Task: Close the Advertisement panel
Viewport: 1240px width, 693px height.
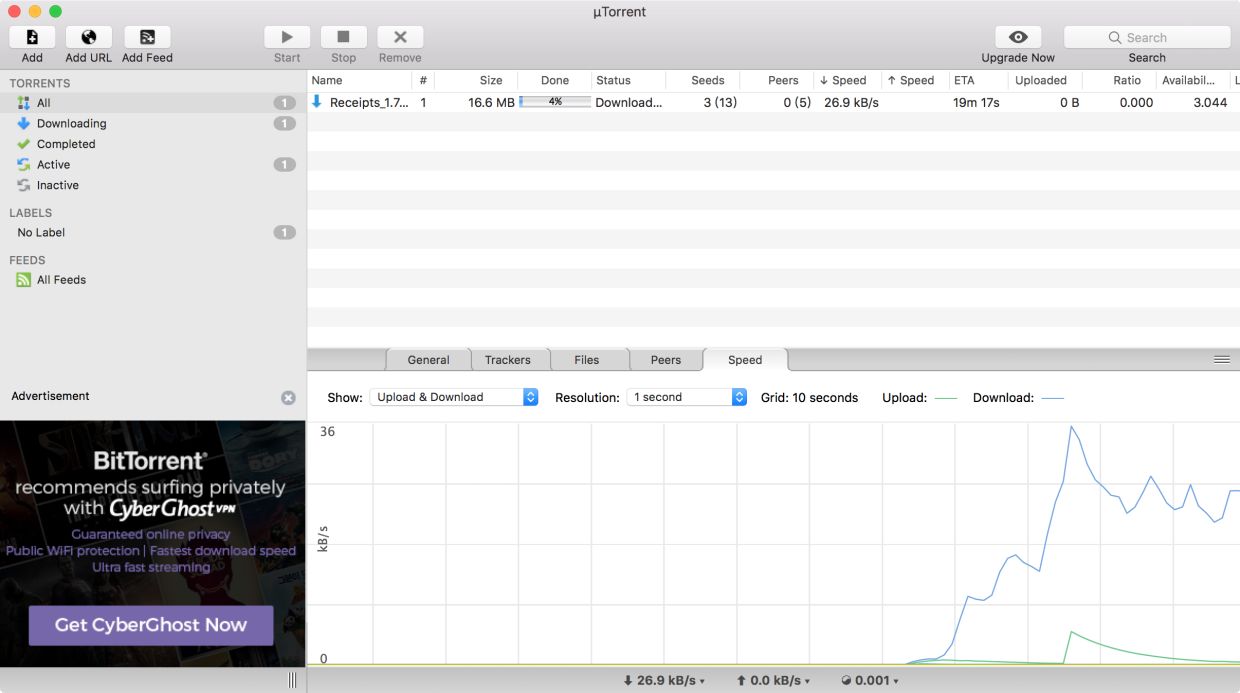Action: point(288,397)
